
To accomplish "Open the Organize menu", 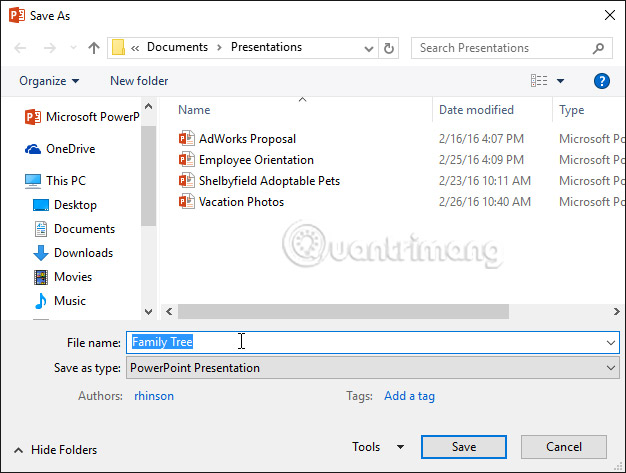I will (x=49, y=81).
